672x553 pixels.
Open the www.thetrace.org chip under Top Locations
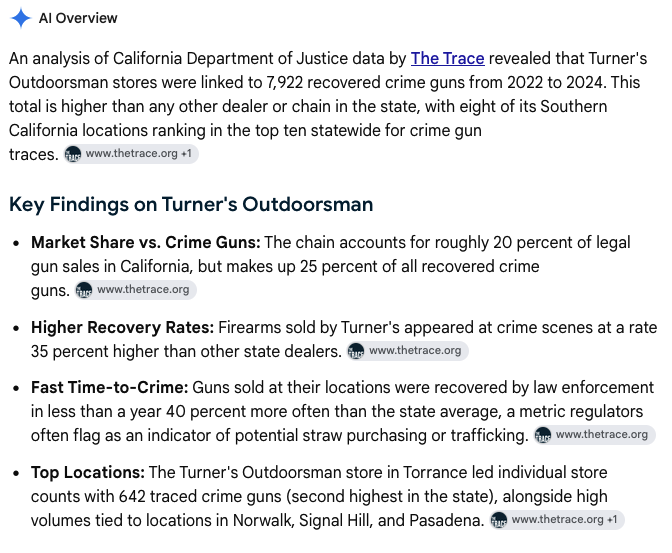click(557, 520)
